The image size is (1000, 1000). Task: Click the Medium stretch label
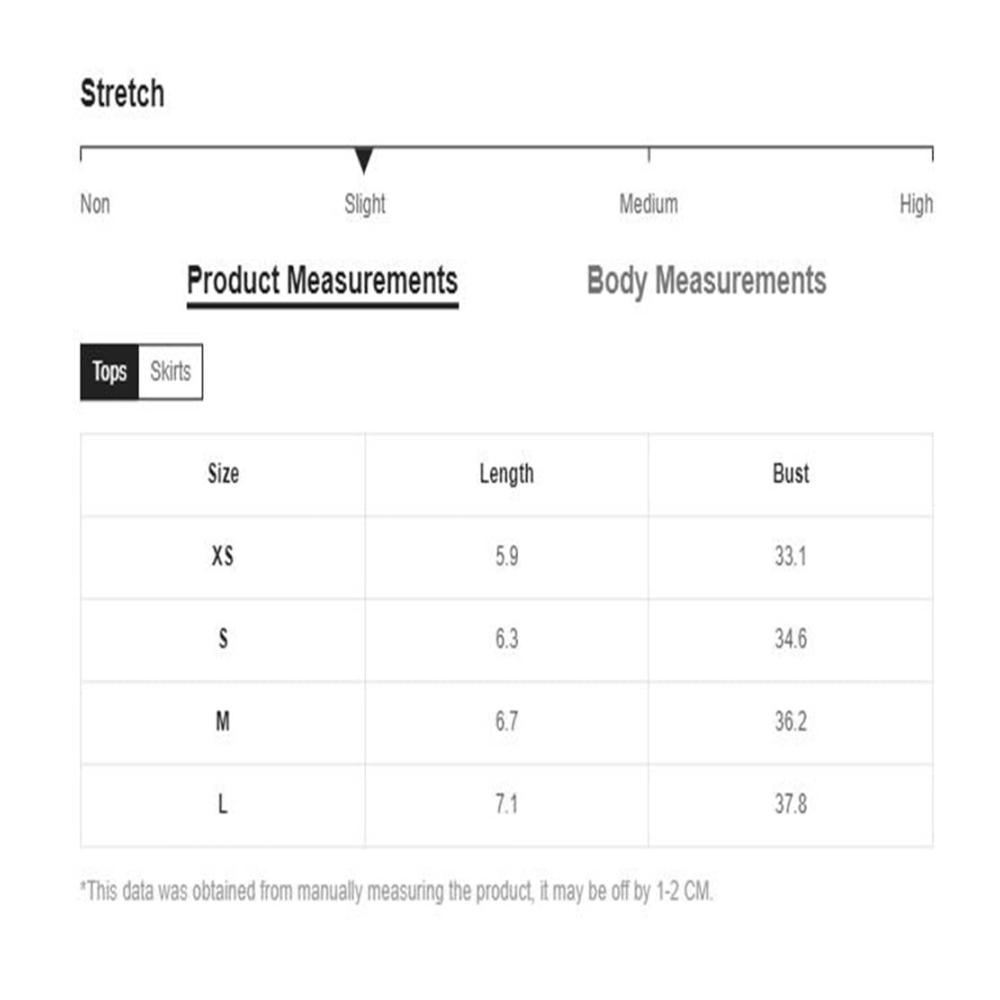click(649, 205)
